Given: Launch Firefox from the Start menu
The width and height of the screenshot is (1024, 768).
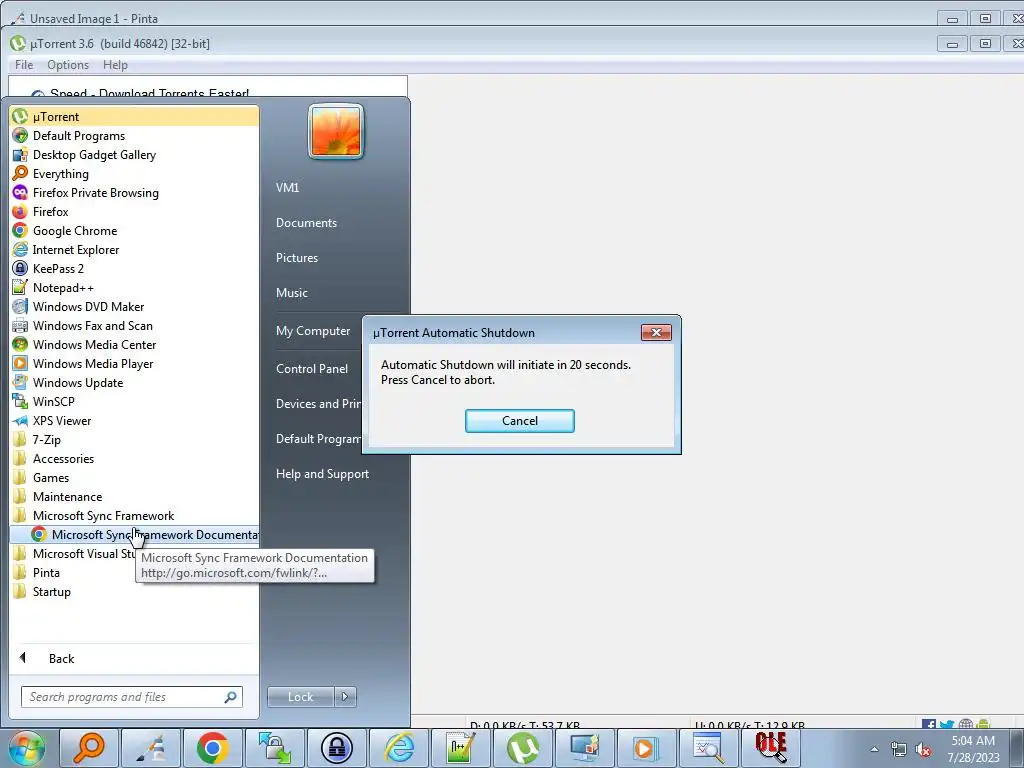Looking at the screenshot, I should (135, 212).
